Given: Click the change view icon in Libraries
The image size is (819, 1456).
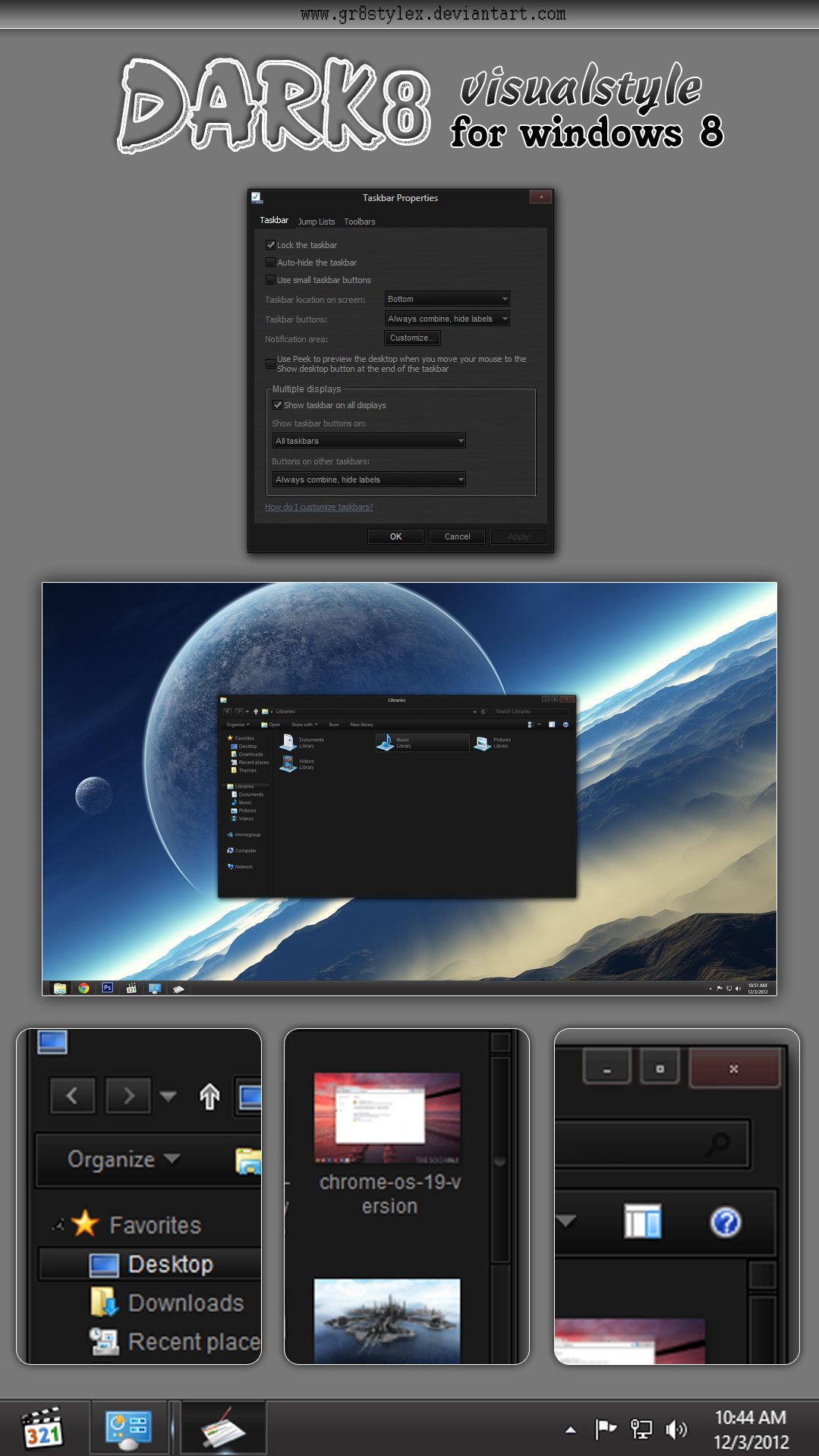Looking at the screenshot, I should [x=531, y=725].
